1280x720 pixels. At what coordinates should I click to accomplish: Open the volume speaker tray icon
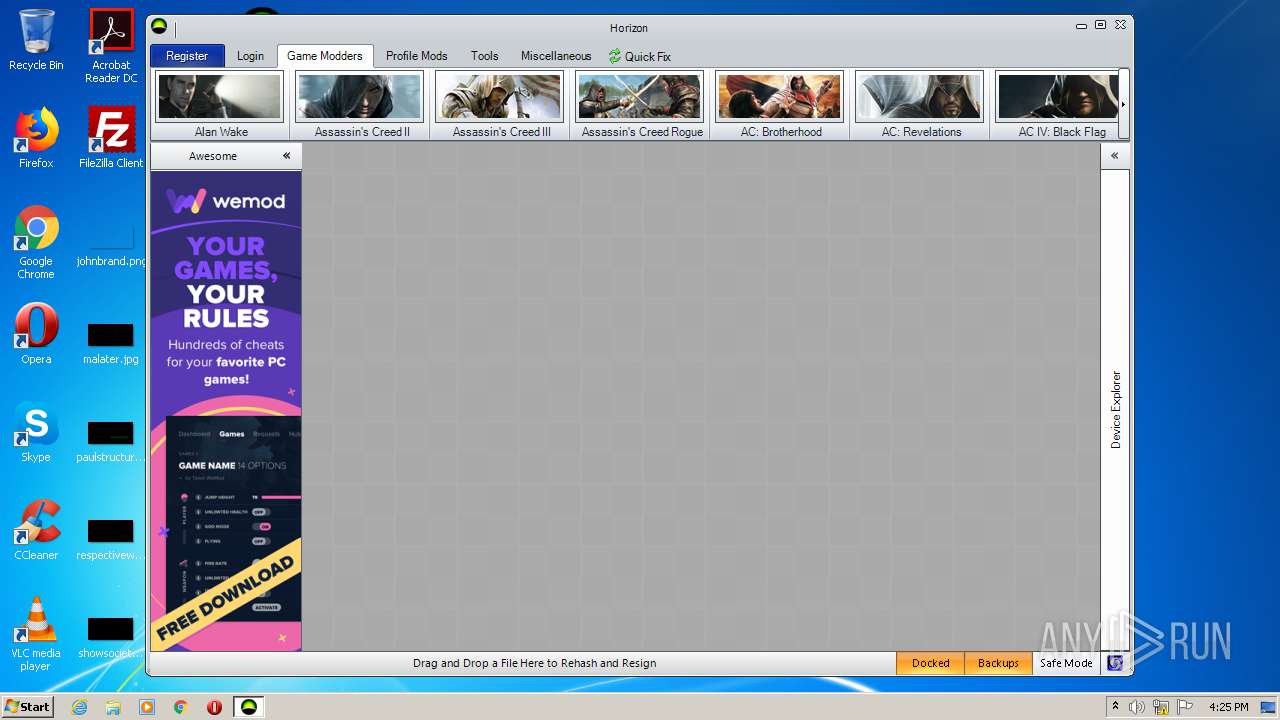click(x=1137, y=707)
